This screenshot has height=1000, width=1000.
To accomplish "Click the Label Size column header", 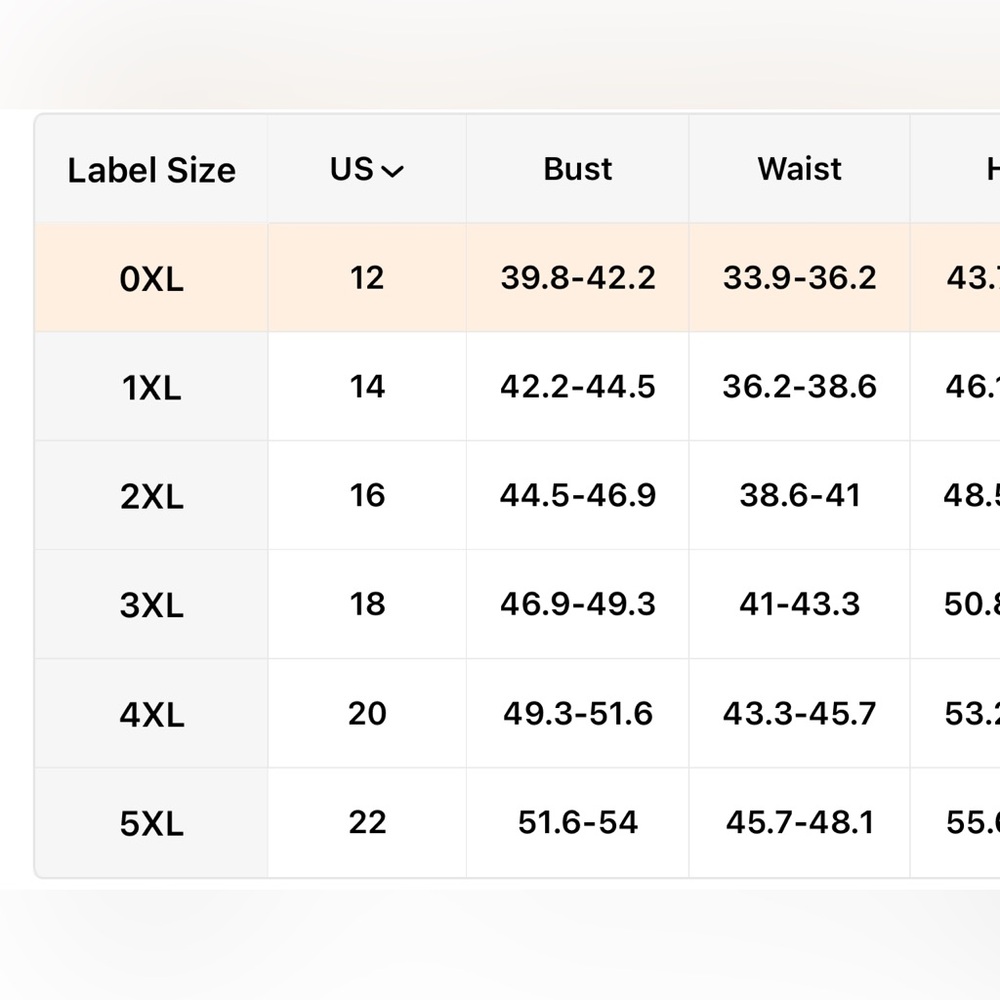I will point(152,170).
